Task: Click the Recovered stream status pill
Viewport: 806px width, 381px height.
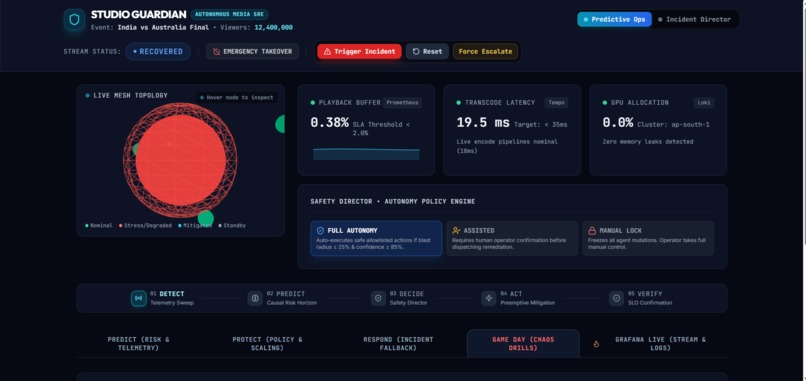Action: coord(158,51)
